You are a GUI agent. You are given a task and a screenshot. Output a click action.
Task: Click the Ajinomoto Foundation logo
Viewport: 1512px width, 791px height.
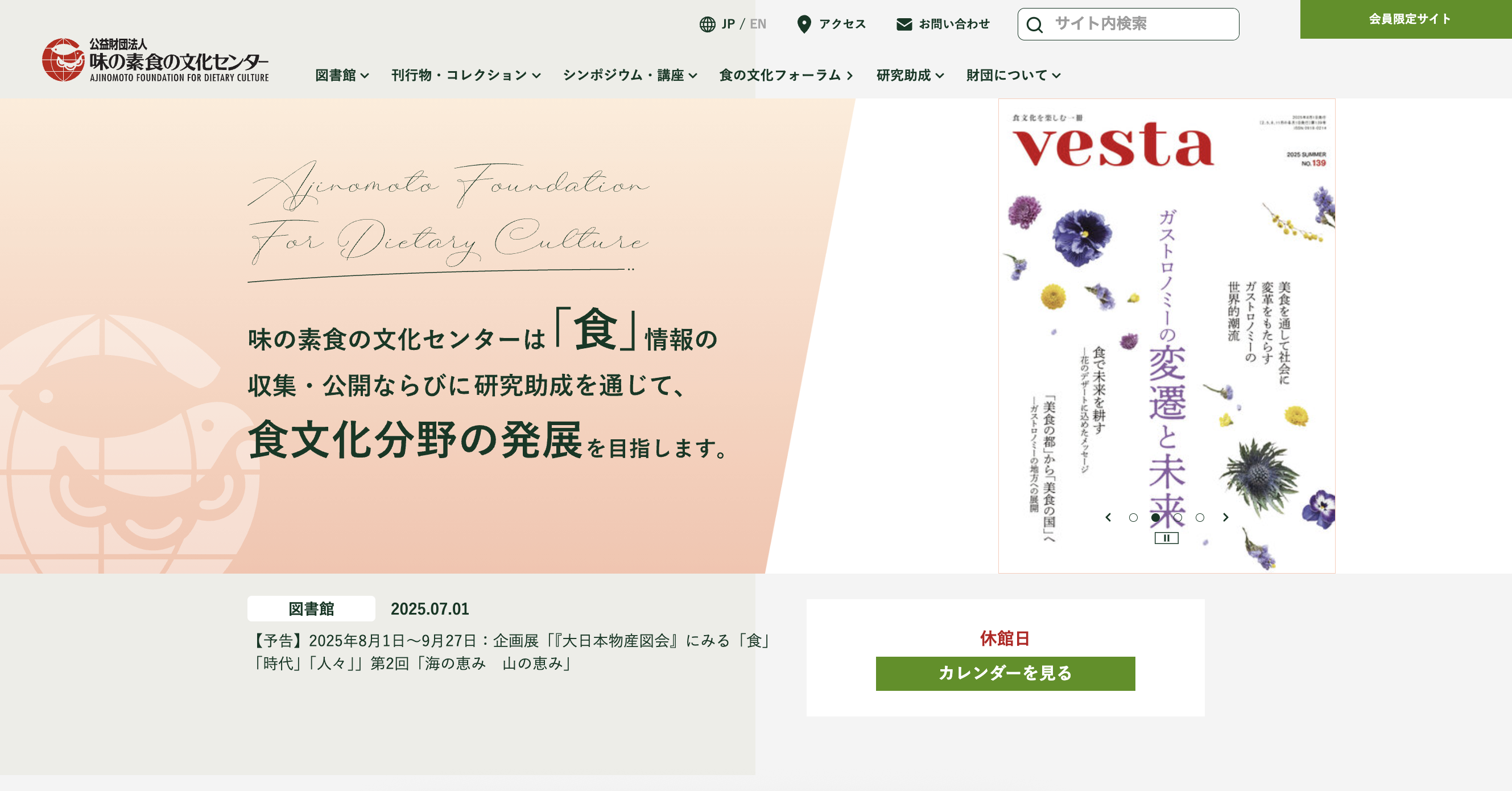pyautogui.click(x=155, y=60)
